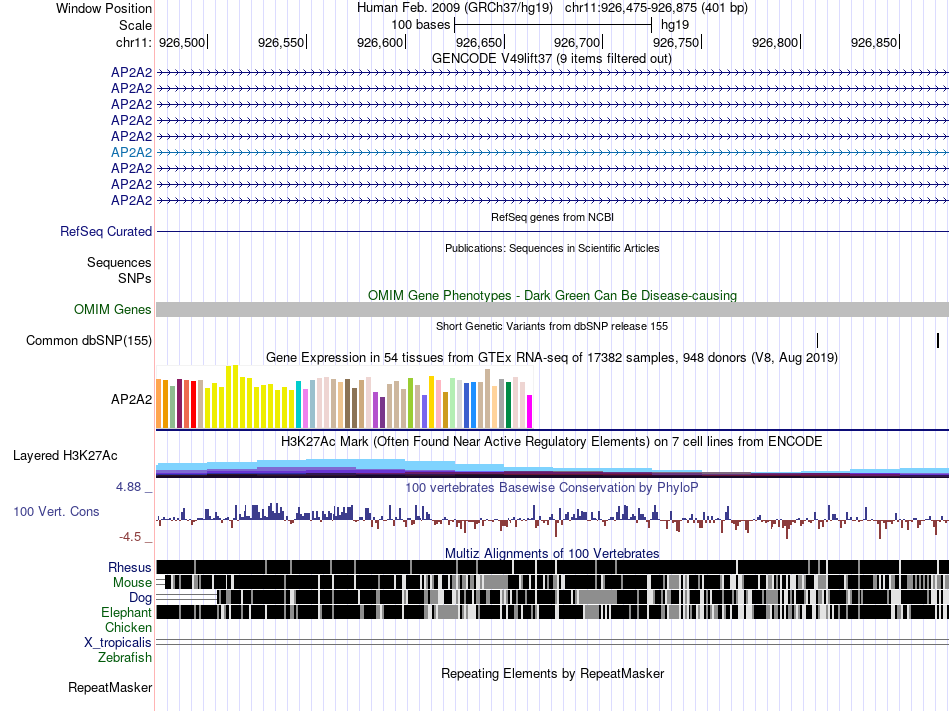Click the RefSeq Curated track label

106,231
